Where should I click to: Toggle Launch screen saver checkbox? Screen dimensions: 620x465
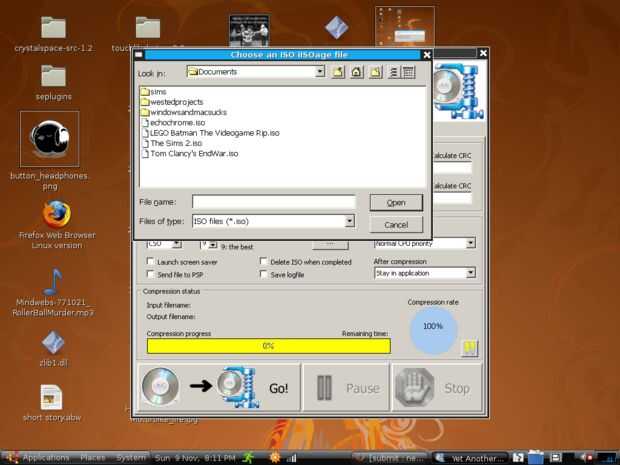click(150, 261)
